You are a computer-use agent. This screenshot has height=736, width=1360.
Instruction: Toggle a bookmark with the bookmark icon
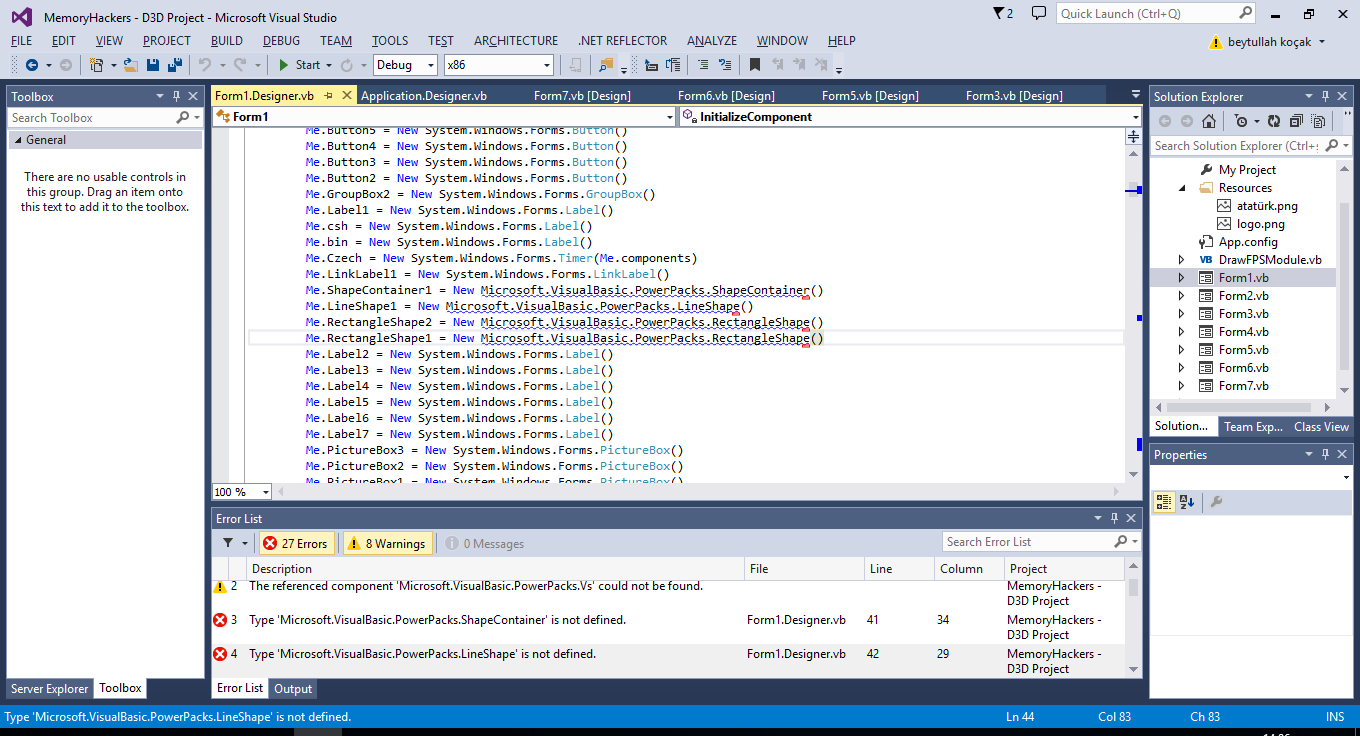[x=755, y=65]
